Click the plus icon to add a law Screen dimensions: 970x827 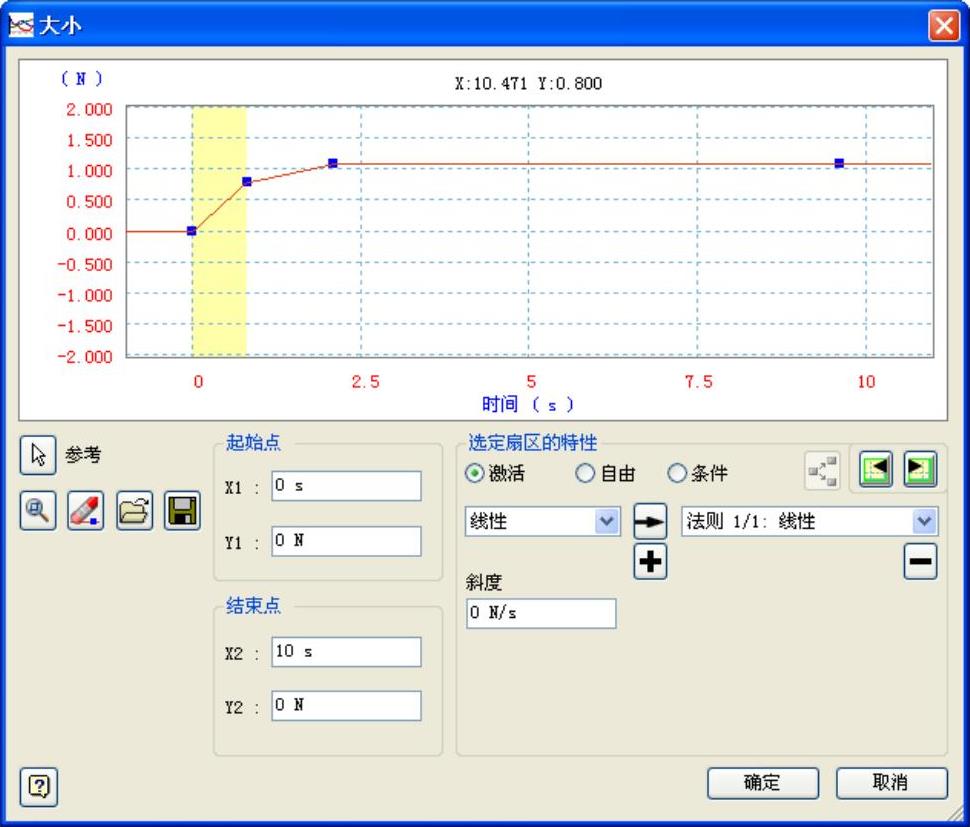[650, 563]
